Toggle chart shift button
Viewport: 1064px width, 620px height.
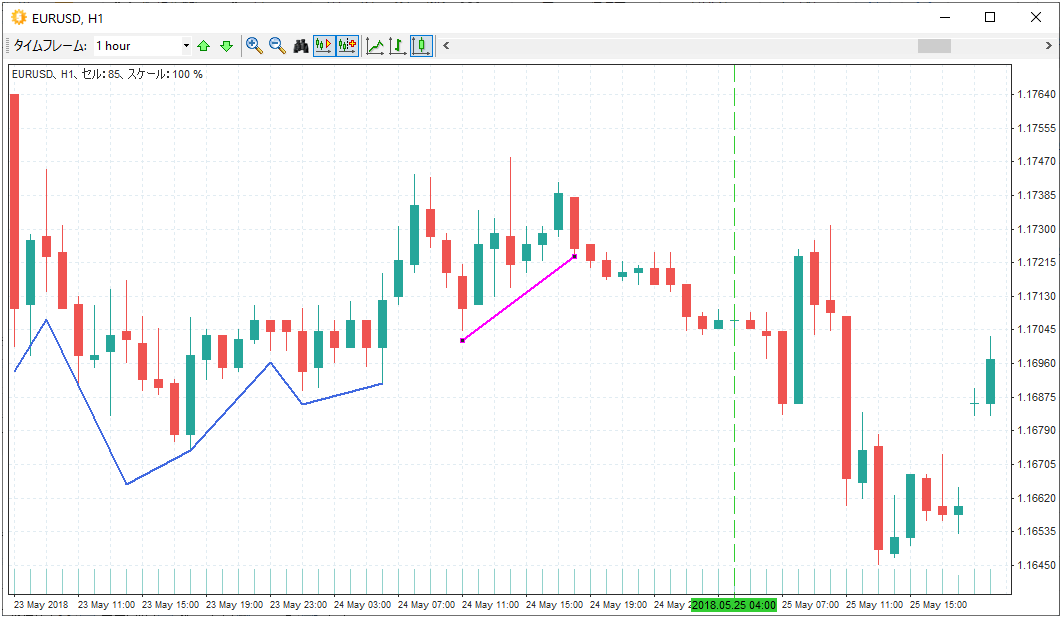click(347, 46)
